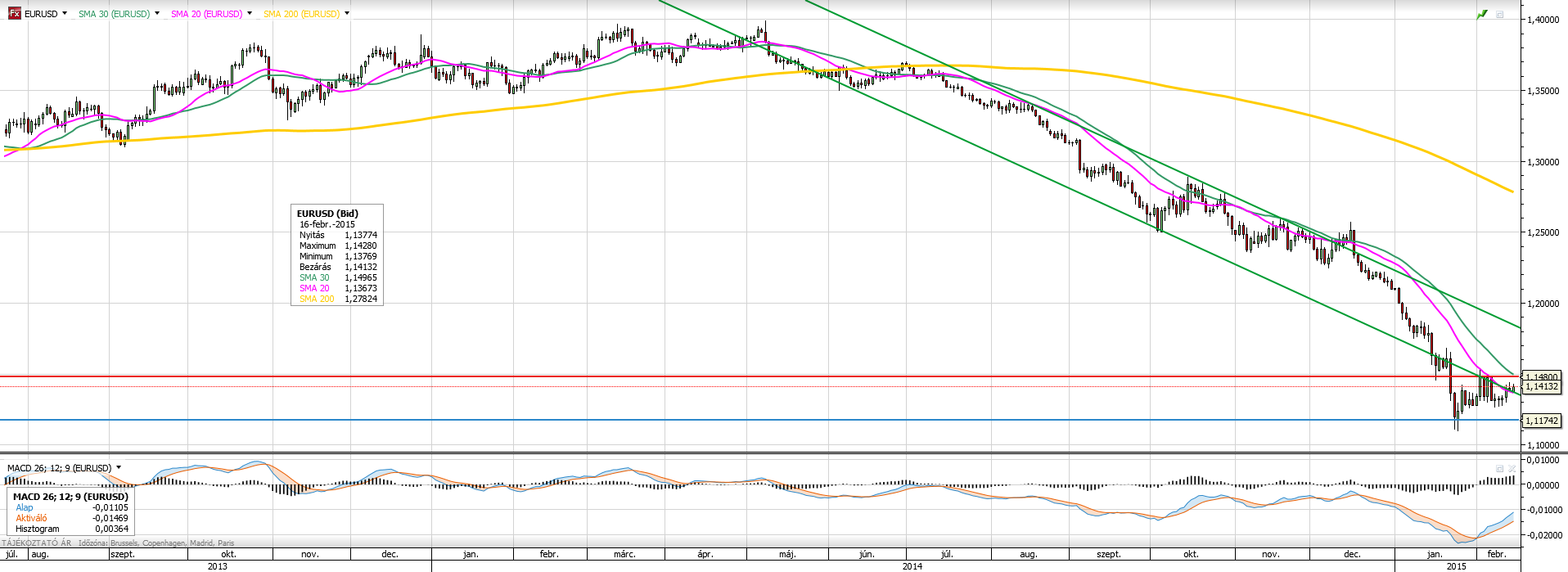The image size is (1568, 572).
Task: Click the 2015 year label
Action: coord(1457,565)
